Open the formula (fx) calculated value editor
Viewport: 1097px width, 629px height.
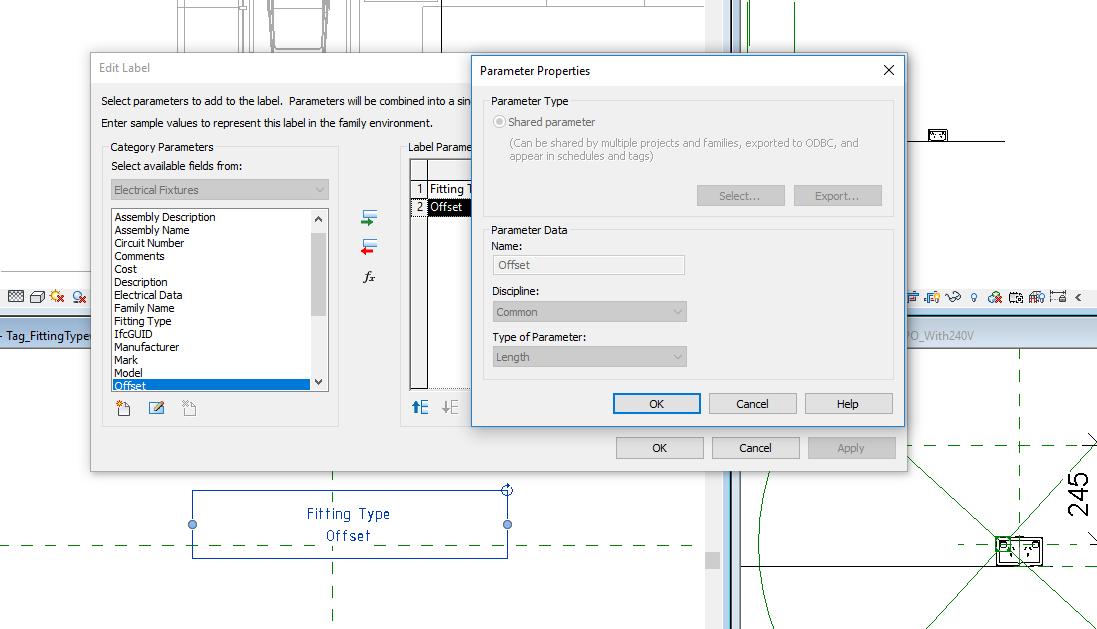(x=369, y=277)
